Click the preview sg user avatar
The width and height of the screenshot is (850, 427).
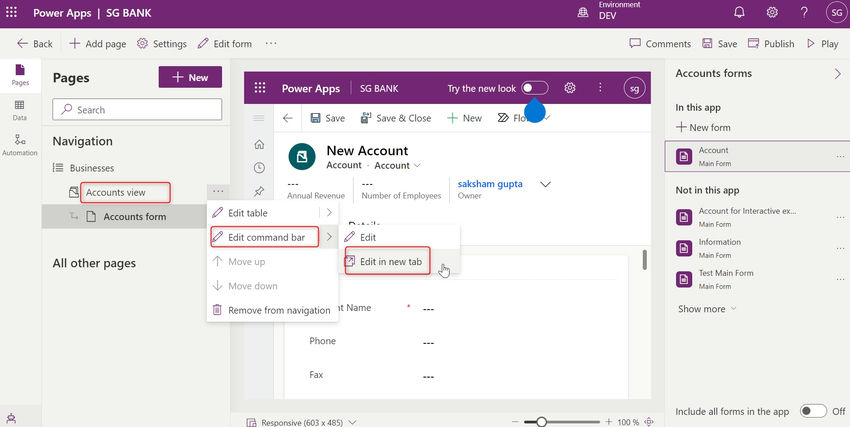(x=634, y=88)
